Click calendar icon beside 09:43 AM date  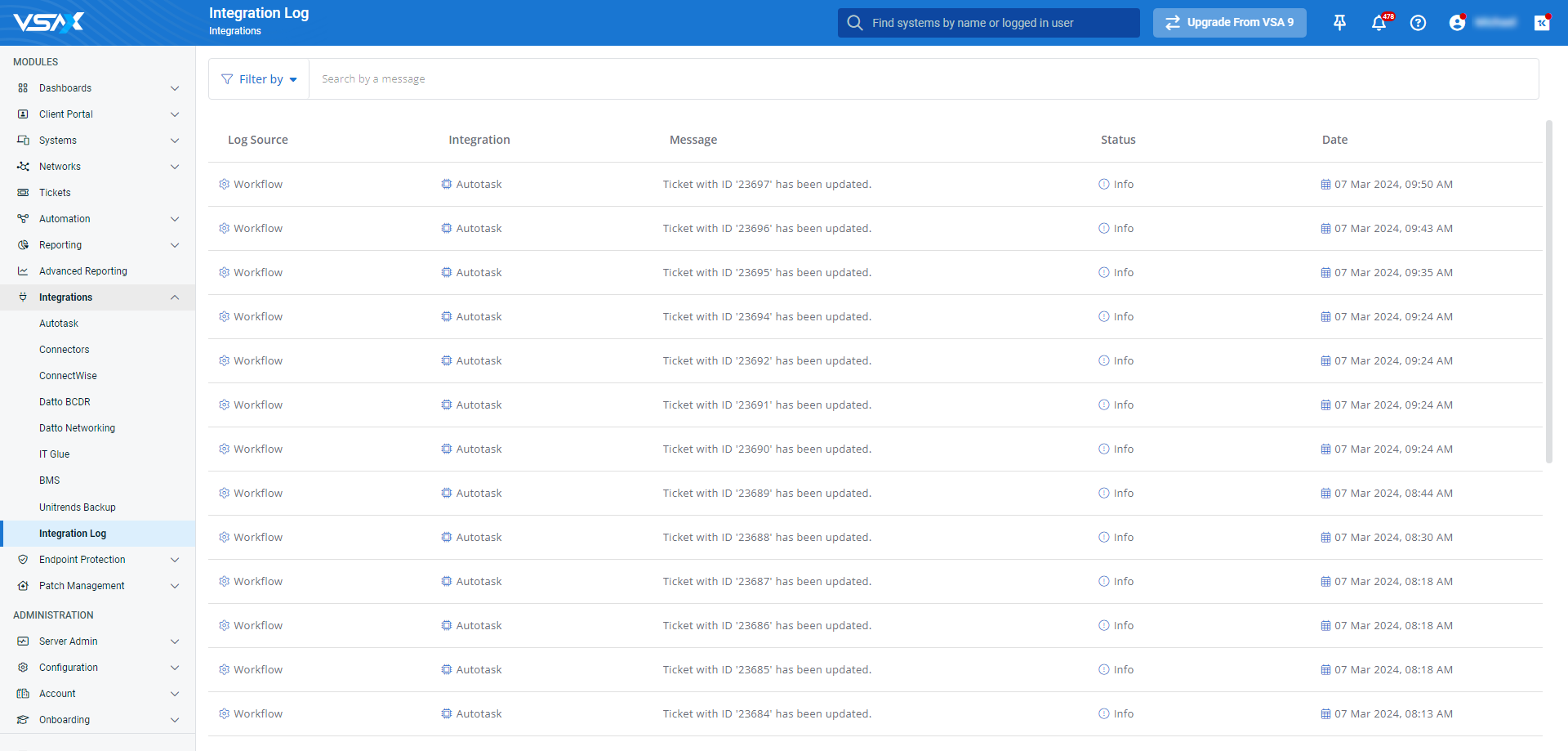[1325, 229]
